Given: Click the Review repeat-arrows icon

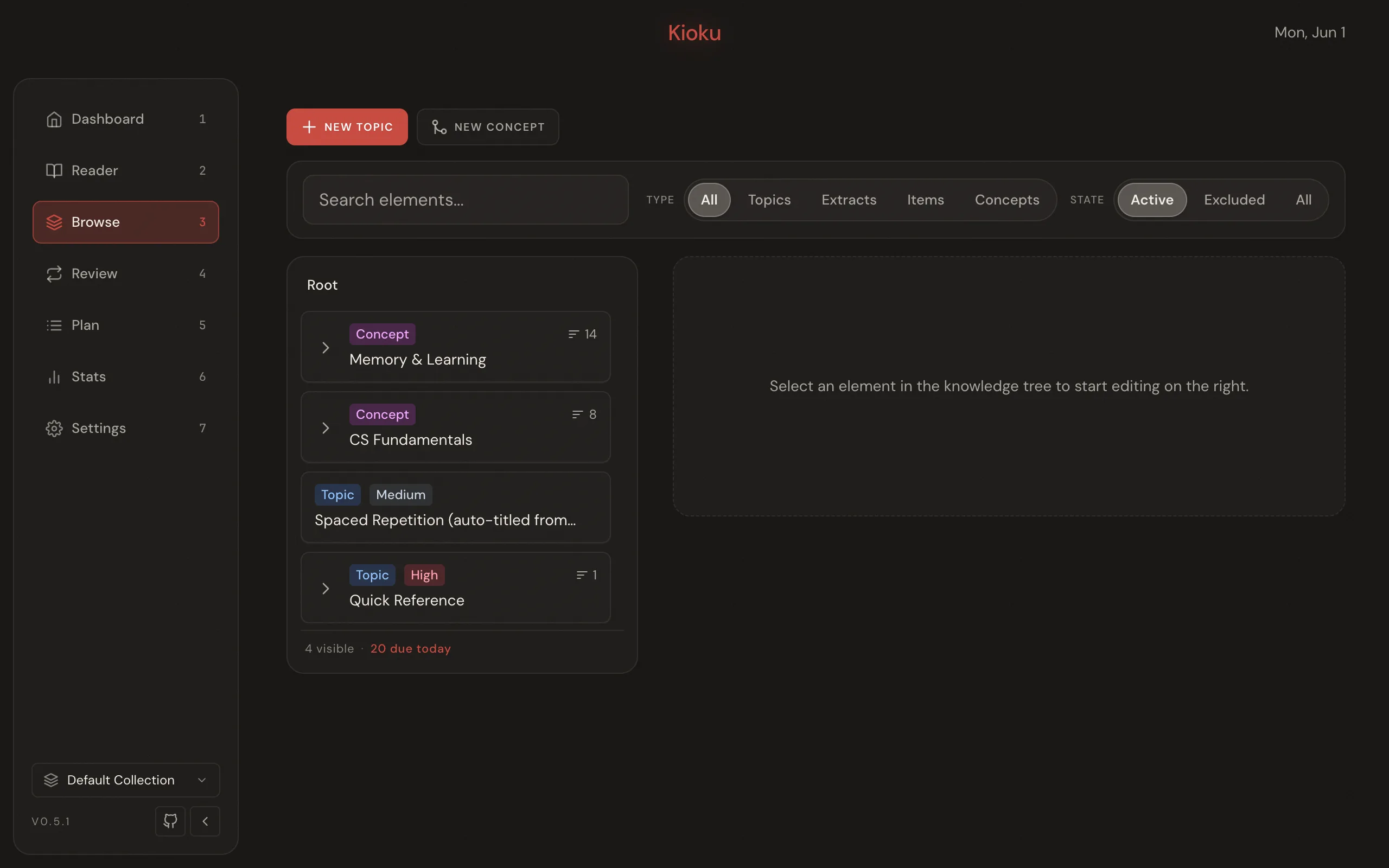Looking at the screenshot, I should click(54, 274).
